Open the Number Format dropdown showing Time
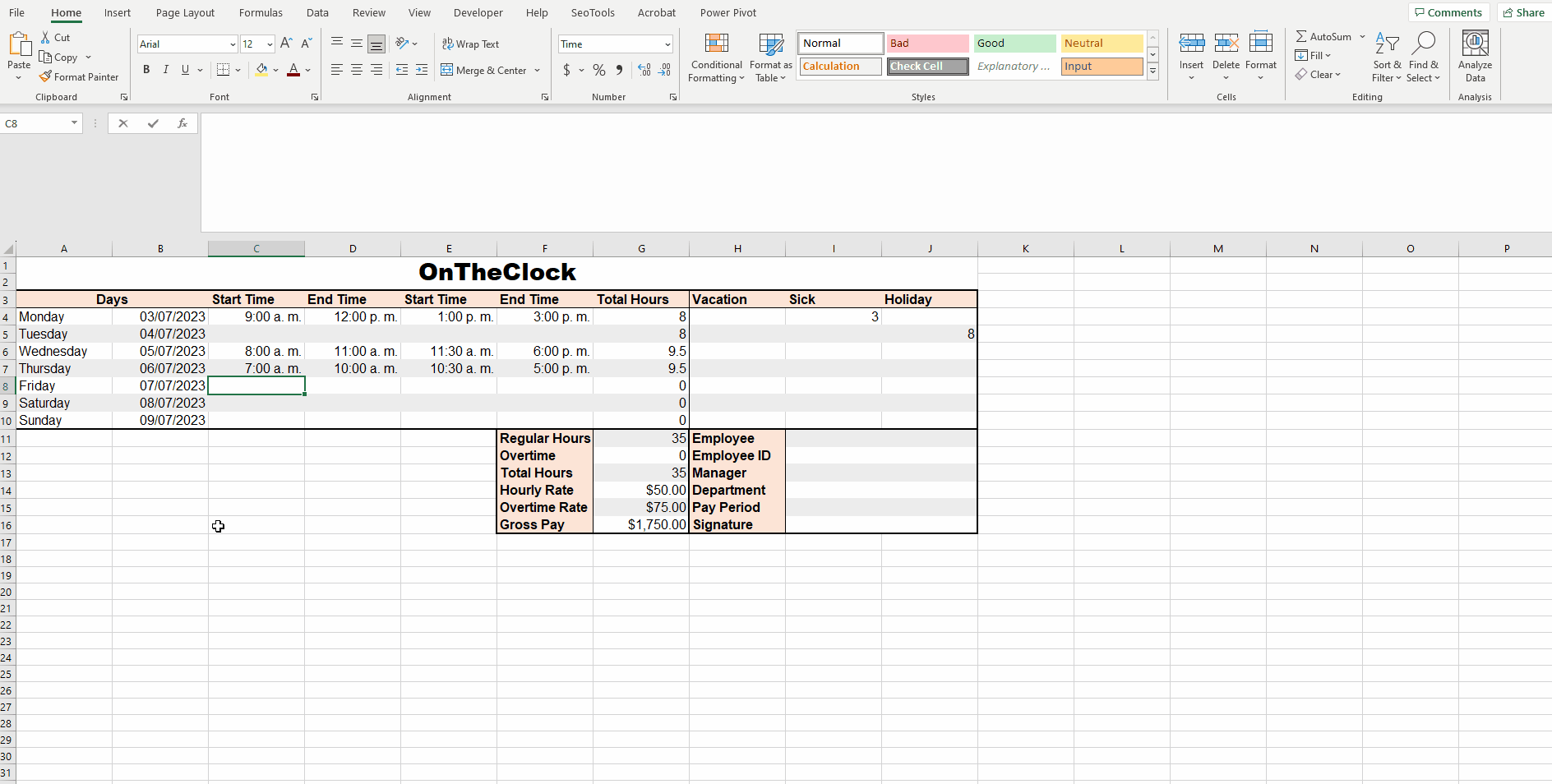 (615, 44)
